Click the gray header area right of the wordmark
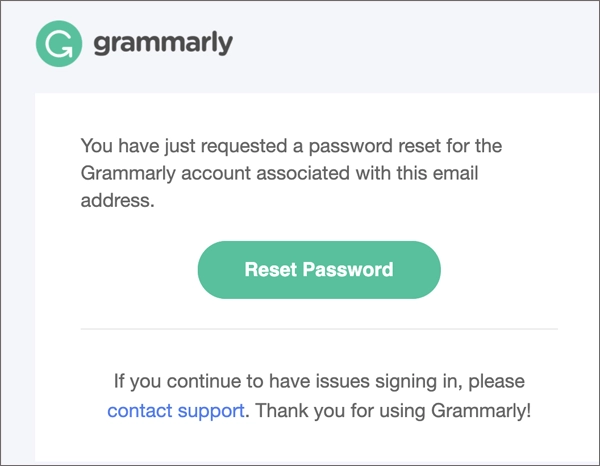 [420, 44]
